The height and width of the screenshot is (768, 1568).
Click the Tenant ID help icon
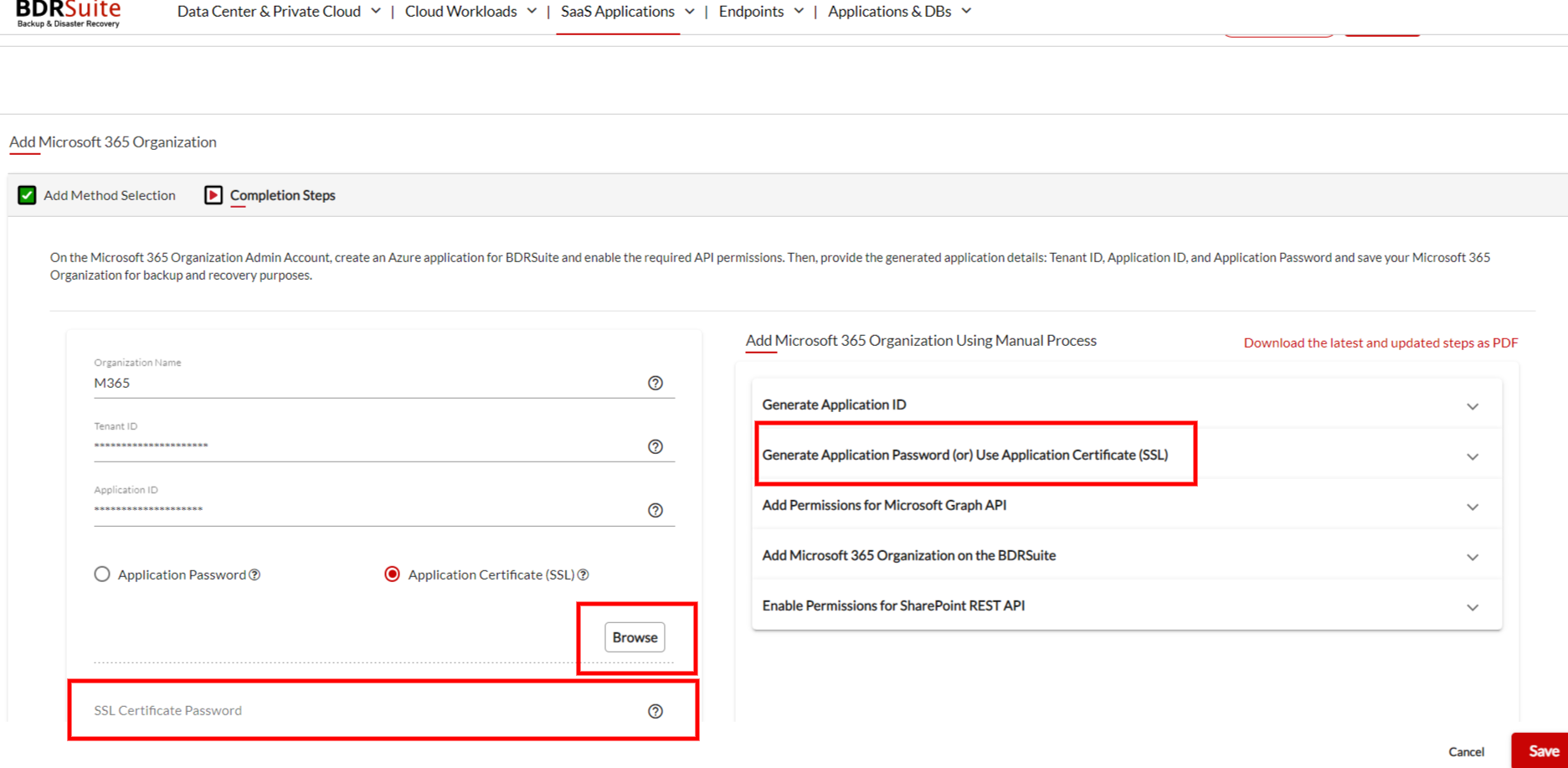(655, 446)
